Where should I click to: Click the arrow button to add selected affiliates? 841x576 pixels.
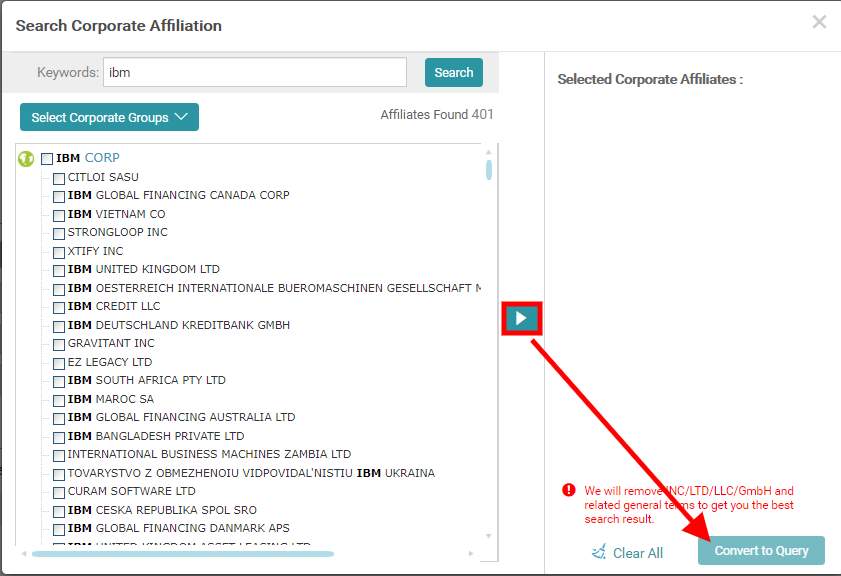click(x=521, y=319)
